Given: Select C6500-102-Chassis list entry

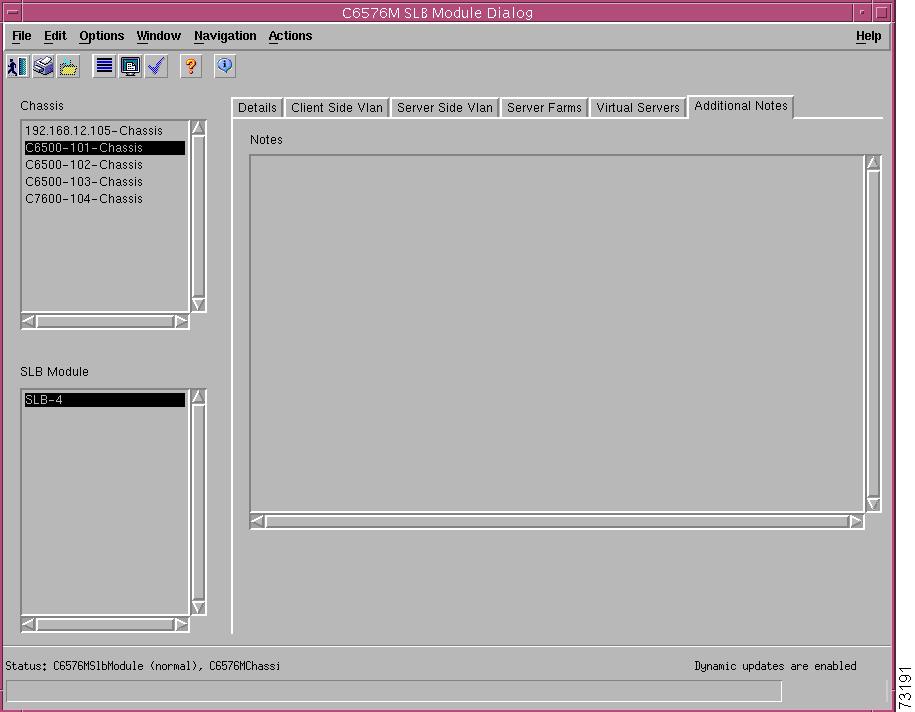Looking at the screenshot, I should click(104, 165).
